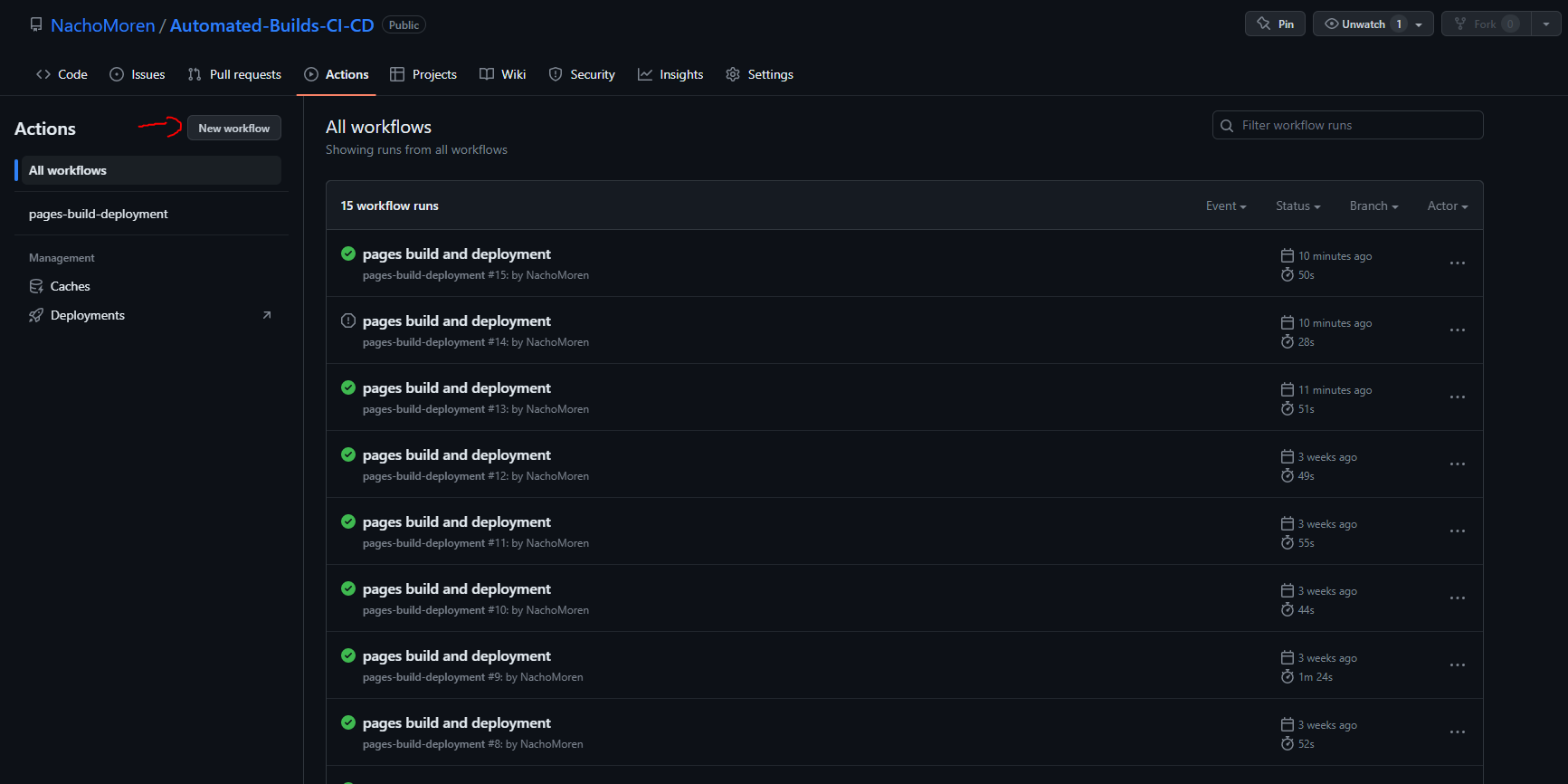Open run #13 pages build and deployment
The height and width of the screenshot is (784, 1568).
pos(456,388)
